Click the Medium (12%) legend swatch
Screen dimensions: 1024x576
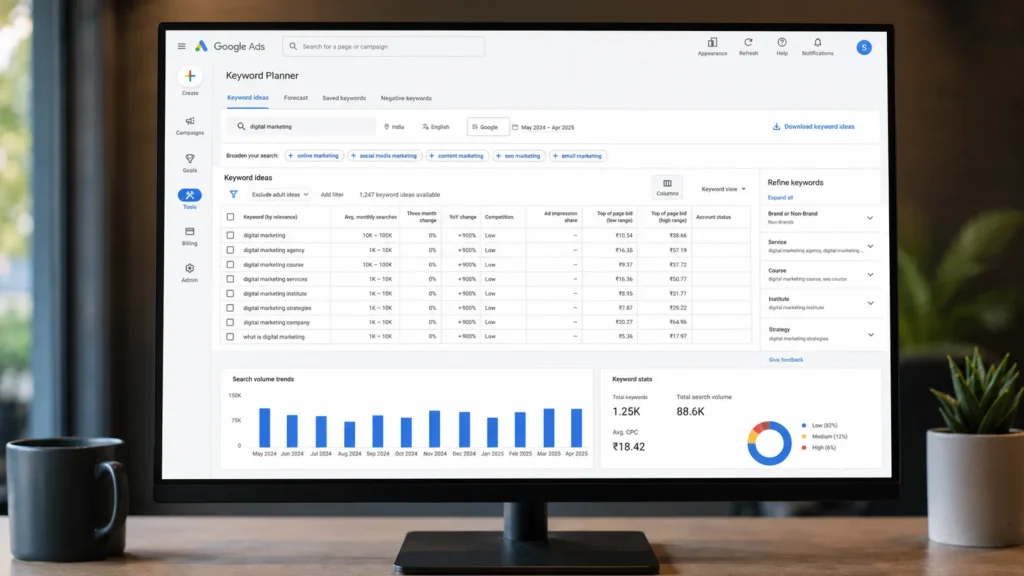(803, 437)
